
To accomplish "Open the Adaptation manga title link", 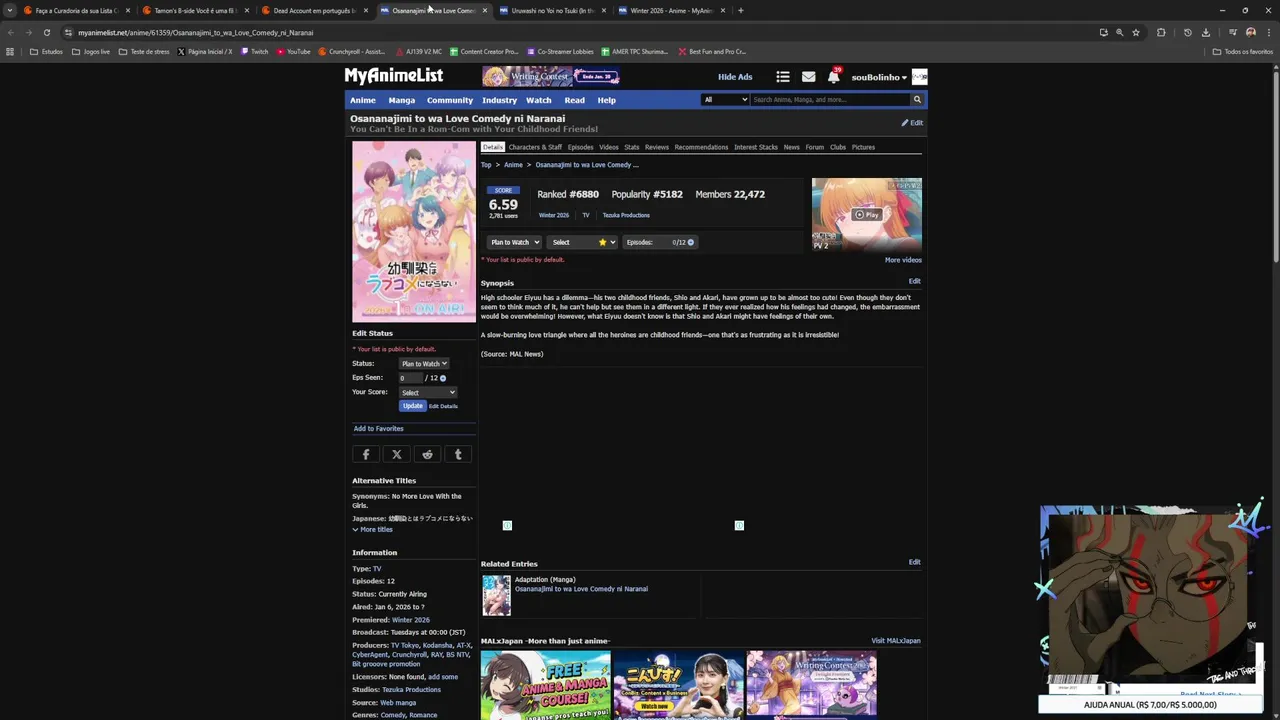I will (x=581, y=589).
